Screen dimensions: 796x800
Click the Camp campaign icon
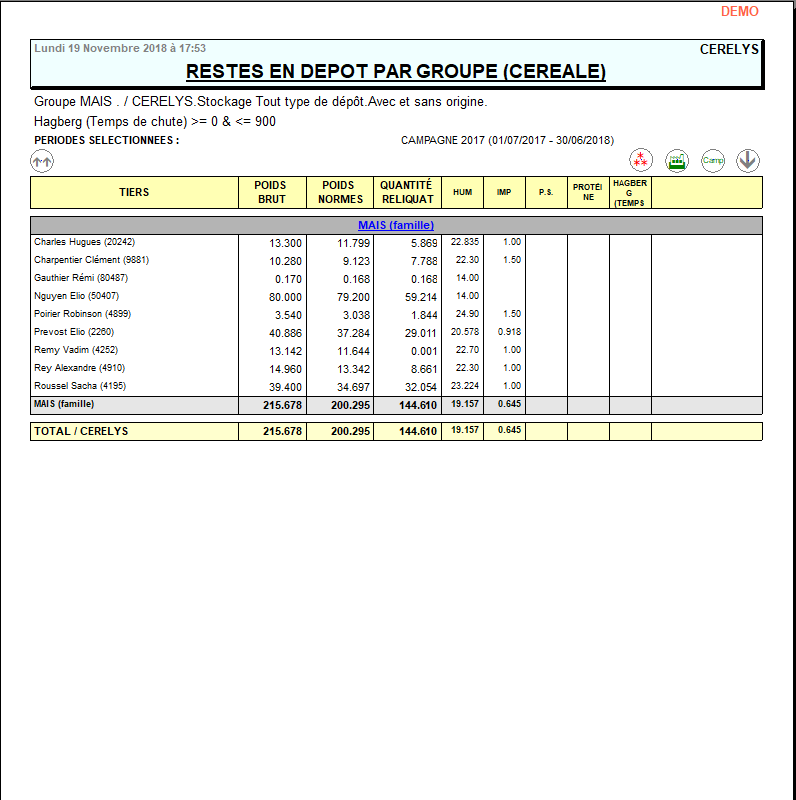[x=712, y=160]
